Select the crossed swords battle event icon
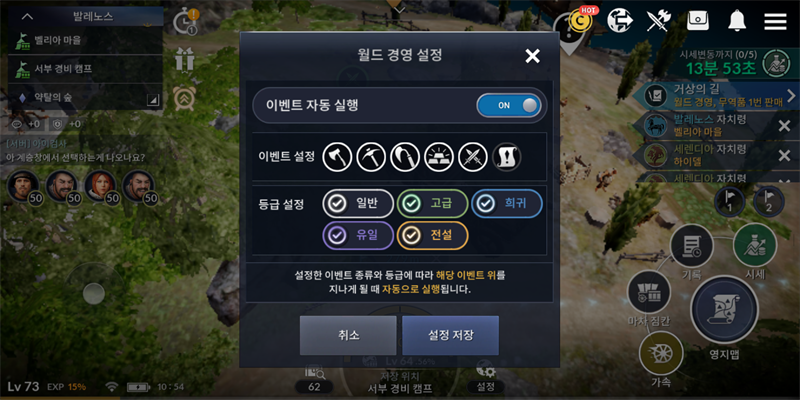The image size is (800, 400). coord(473,157)
